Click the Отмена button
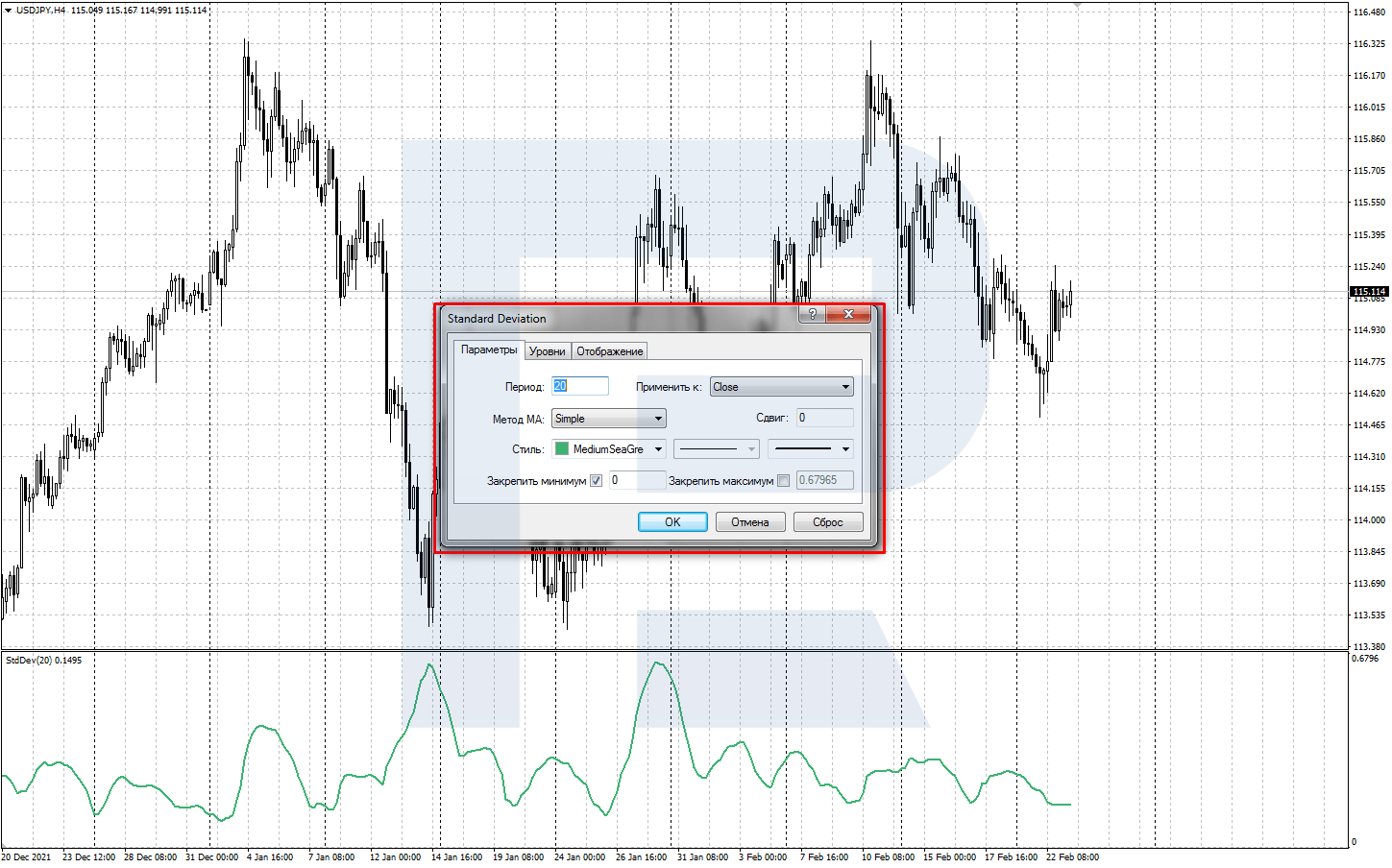This screenshot has height=868, width=1392. 750,522
